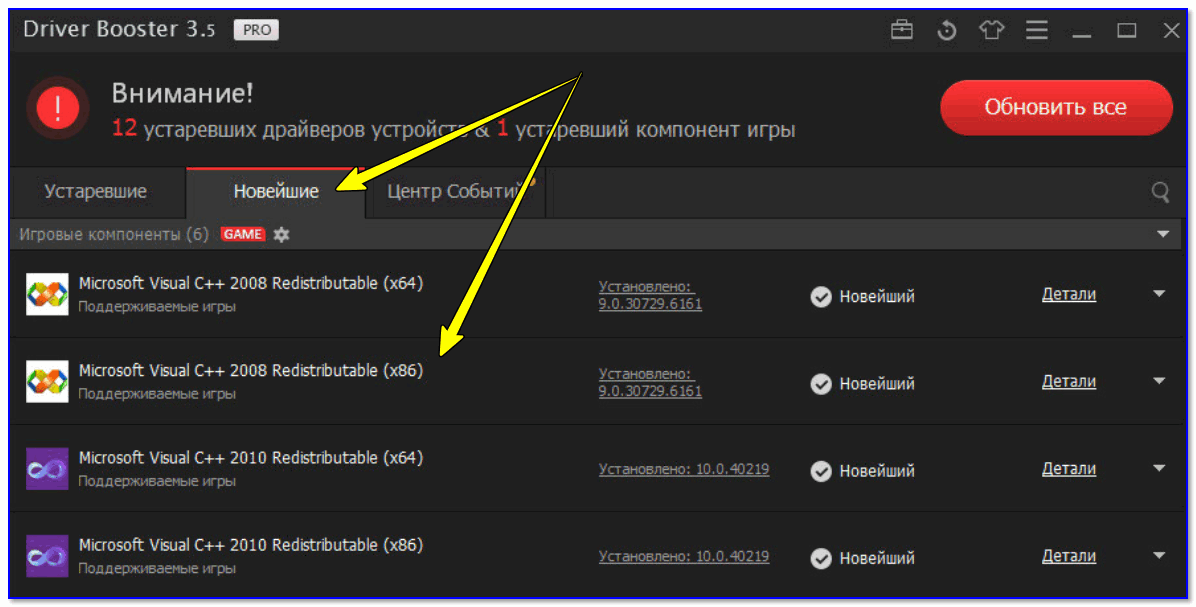Maximize the Driver Booster window

coord(1127,31)
